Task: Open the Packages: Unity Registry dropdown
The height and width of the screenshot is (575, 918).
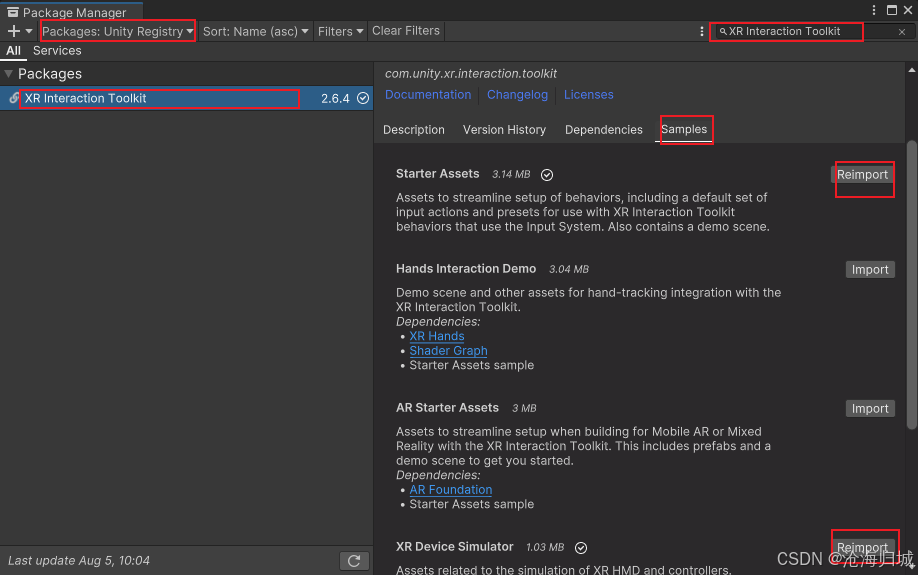Action: pyautogui.click(x=118, y=32)
